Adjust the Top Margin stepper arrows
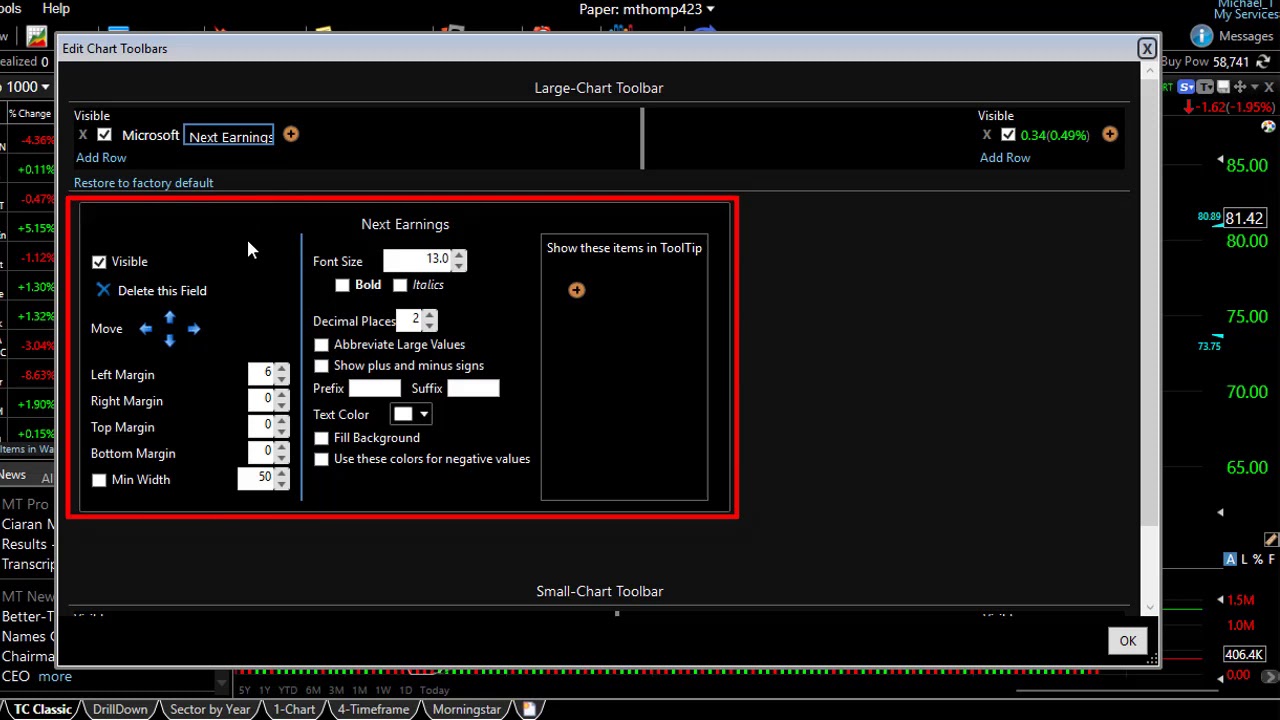Screen dimensions: 1280x720 (x=282, y=426)
